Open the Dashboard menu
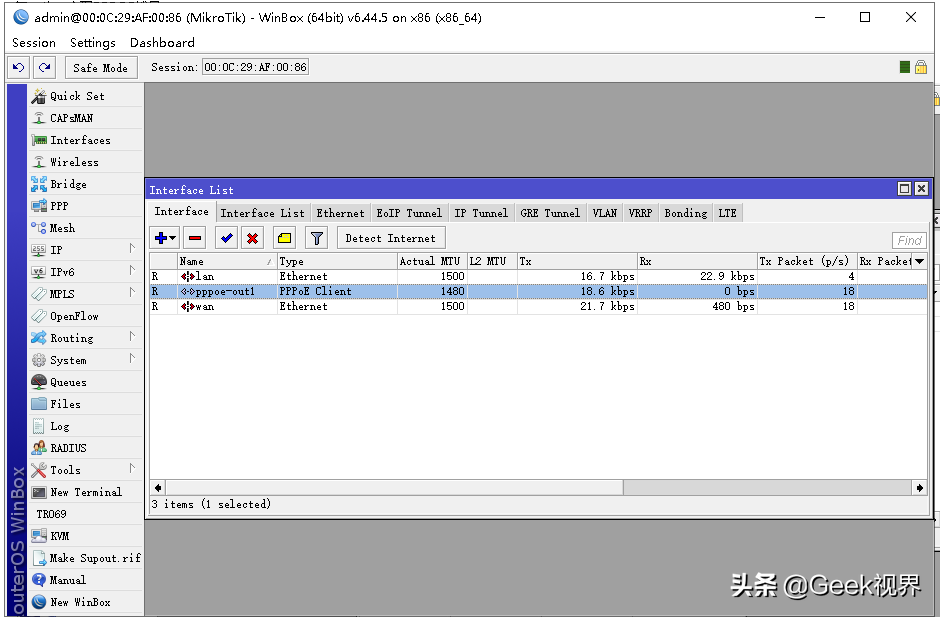The height and width of the screenshot is (617, 940). coord(162,43)
